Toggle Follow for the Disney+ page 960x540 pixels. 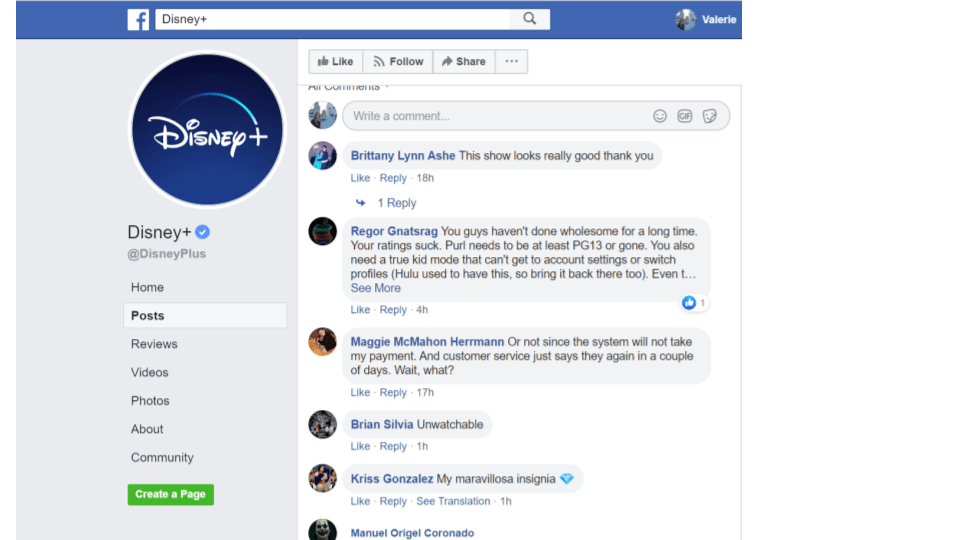(398, 61)
